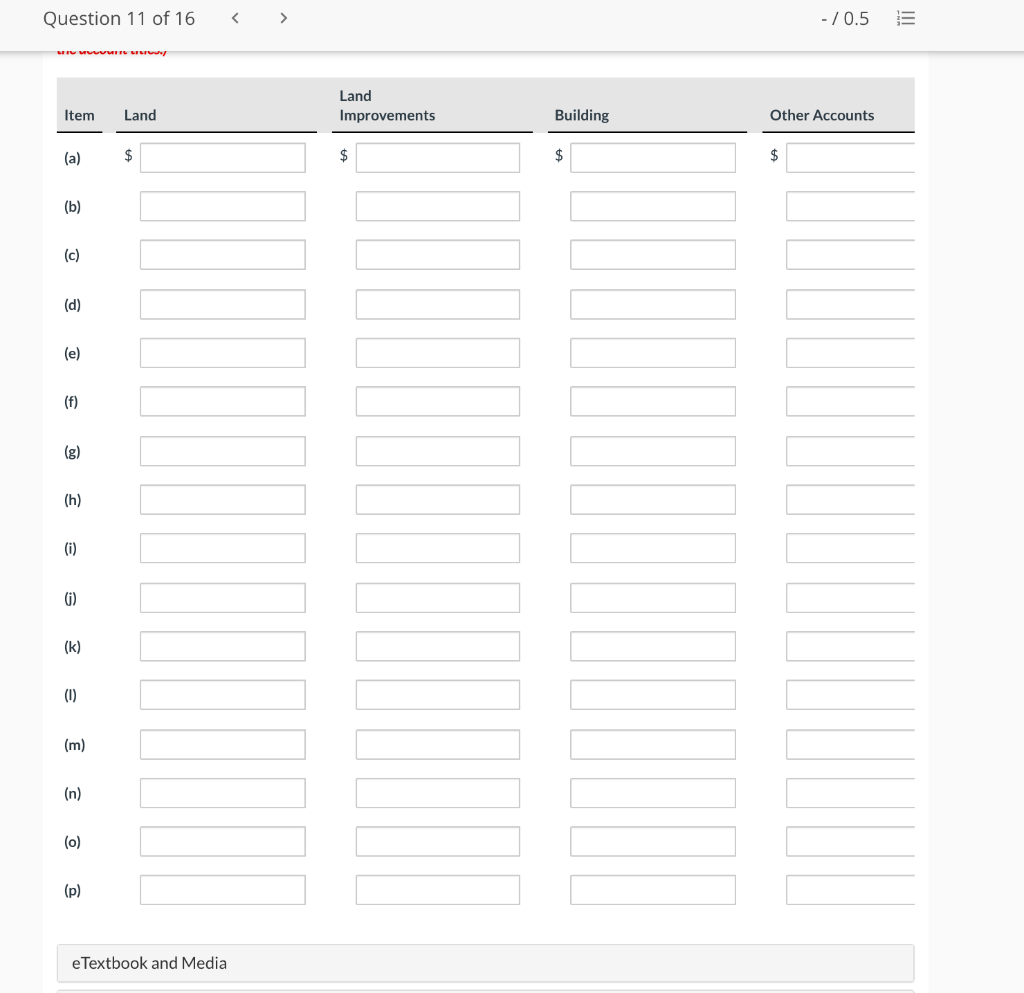Click the Land field for item (c)
The height and width of the screenshot is (993, 1024).
point(223,255)
